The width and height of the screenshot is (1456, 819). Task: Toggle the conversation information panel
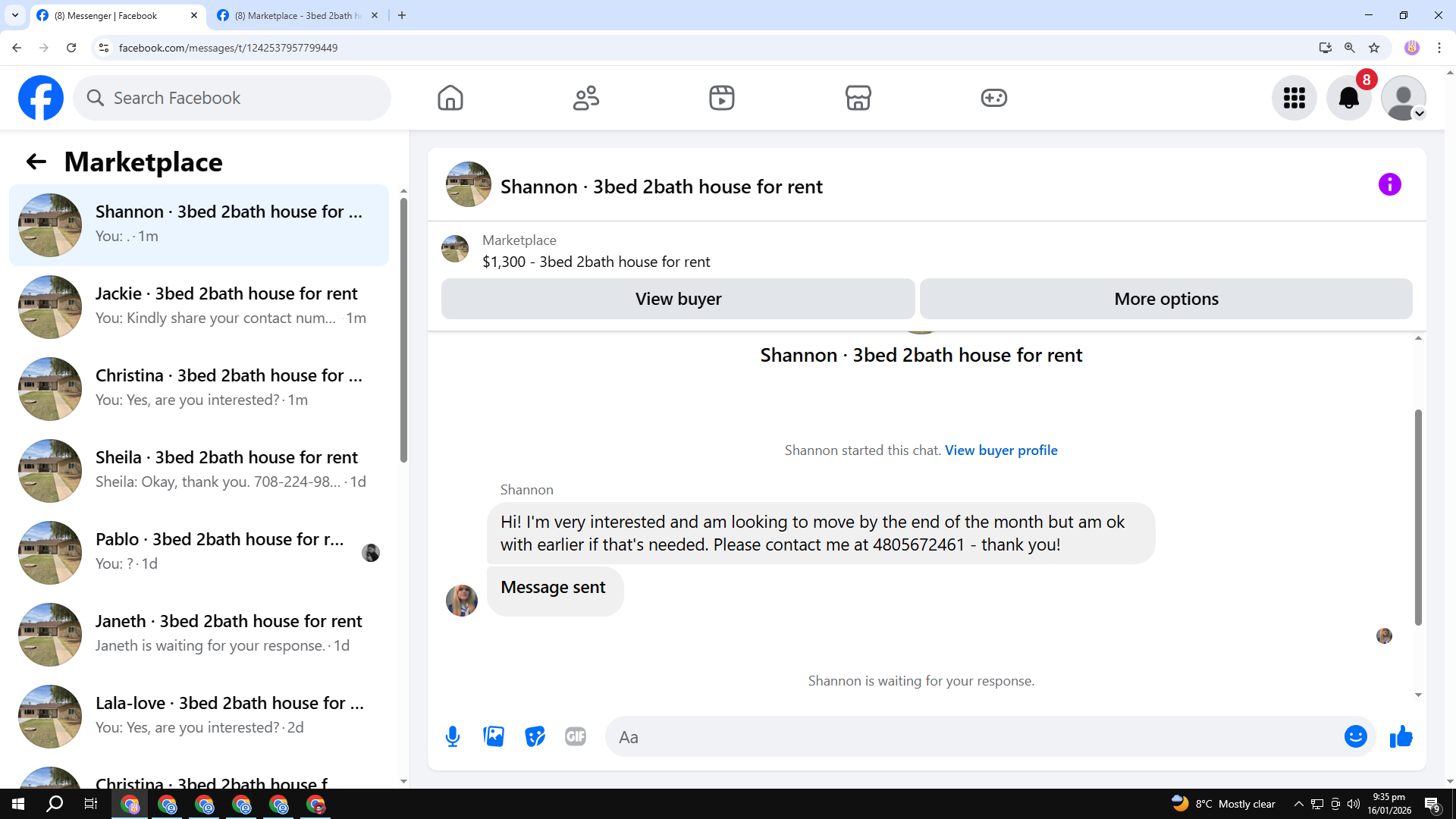(1389, 184)
